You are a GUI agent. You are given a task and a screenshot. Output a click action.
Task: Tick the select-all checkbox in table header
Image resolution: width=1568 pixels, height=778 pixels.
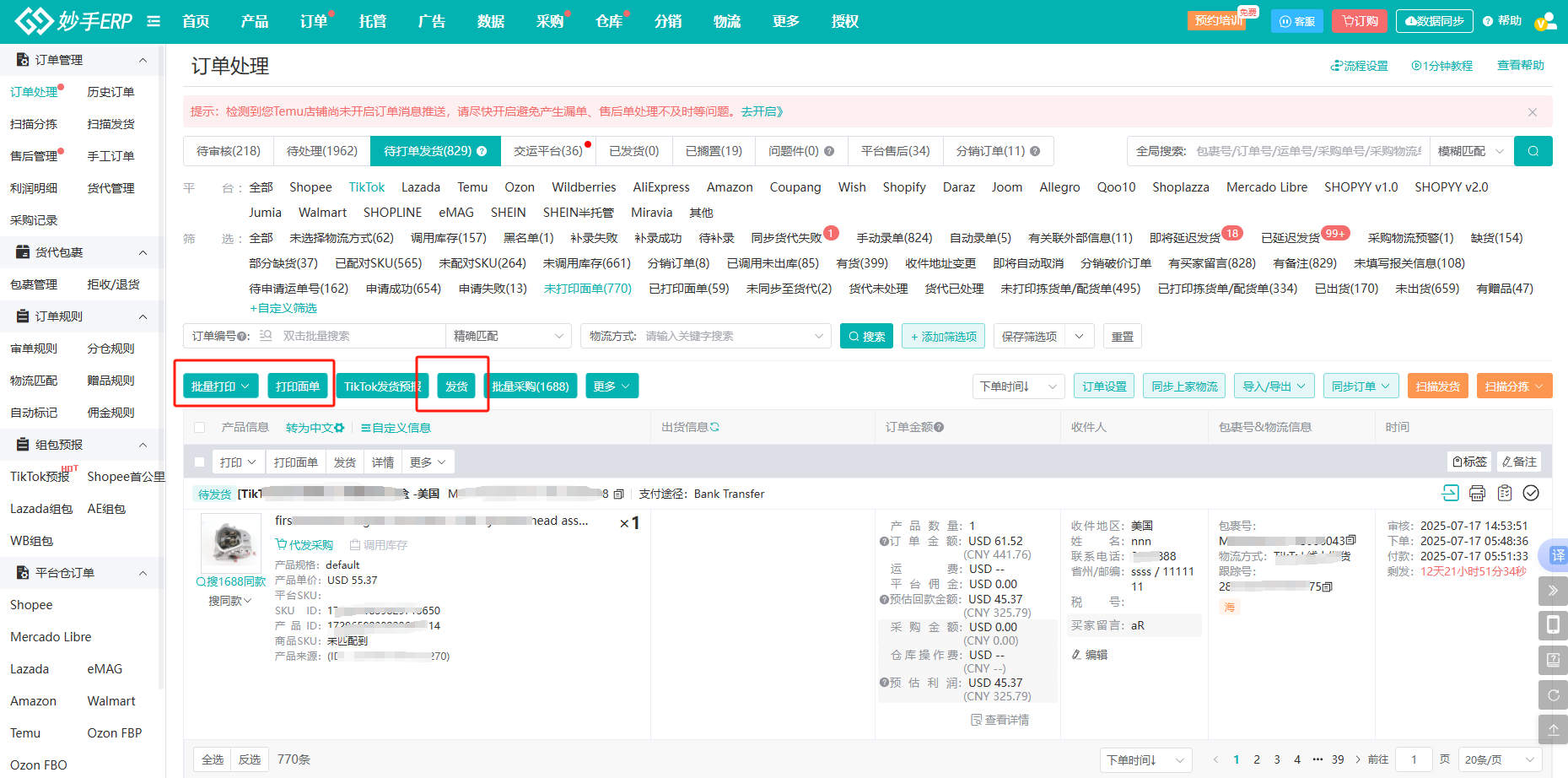[x=200, y=428]
